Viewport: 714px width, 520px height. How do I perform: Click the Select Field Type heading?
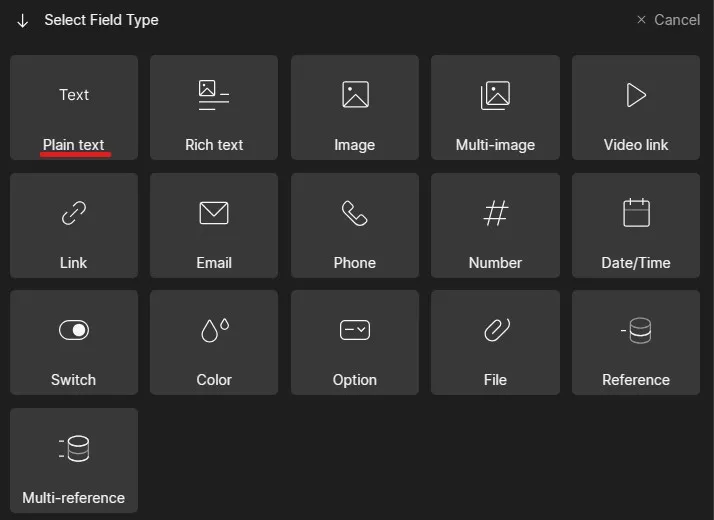pos(101,20)
